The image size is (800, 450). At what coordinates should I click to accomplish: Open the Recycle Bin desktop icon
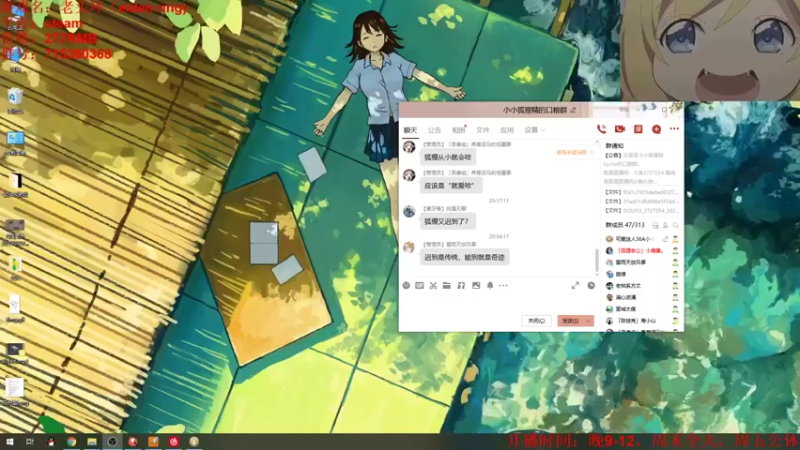click(x=15, y=100)
